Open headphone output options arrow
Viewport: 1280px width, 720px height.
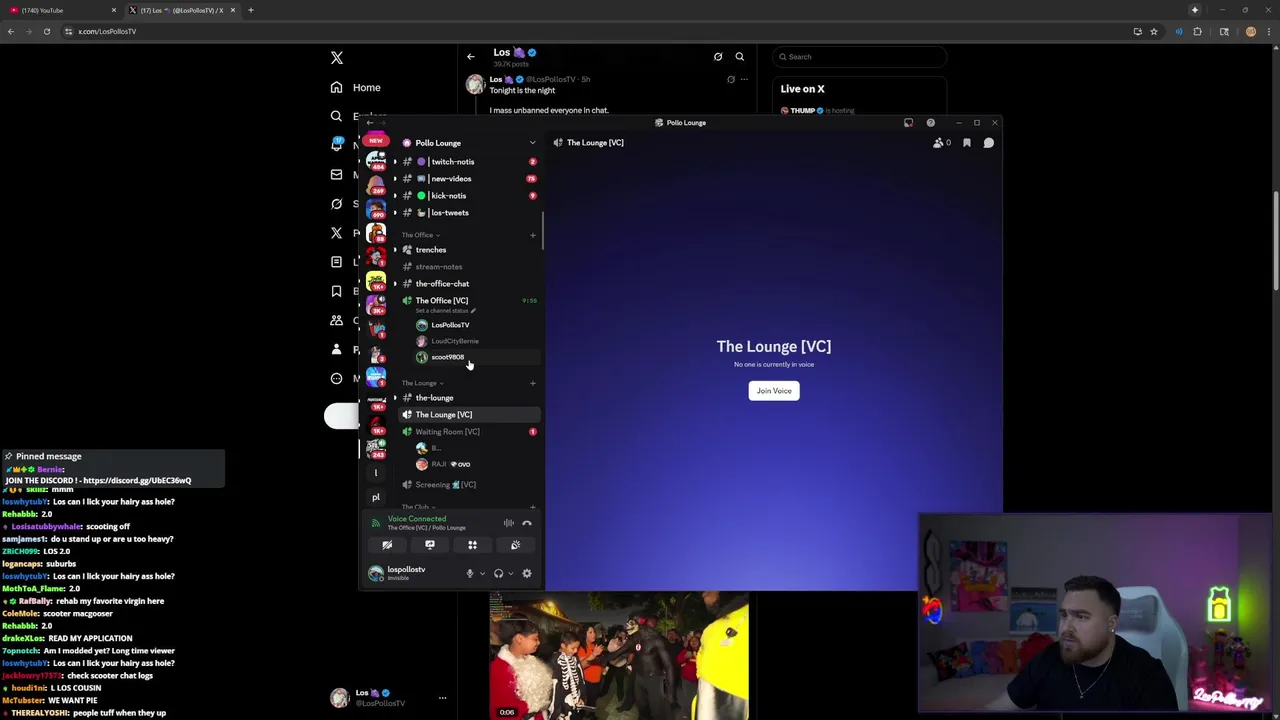511,574
